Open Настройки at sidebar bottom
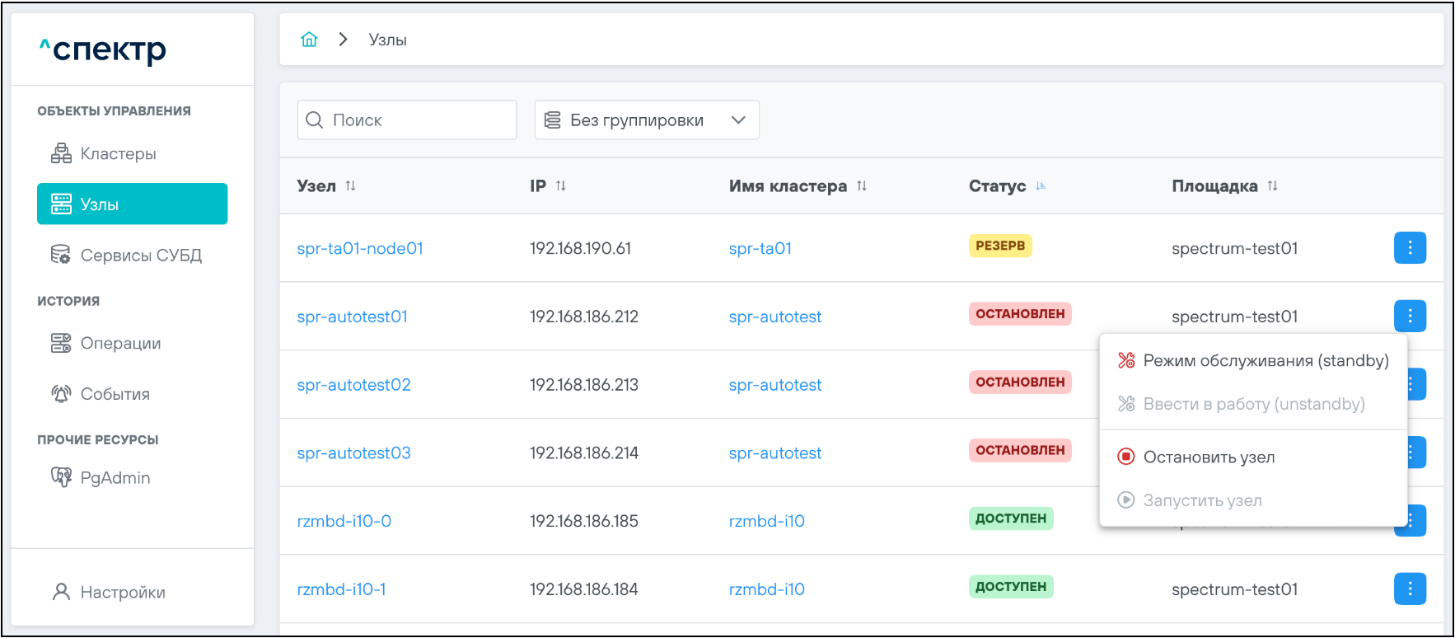1455x638 pixels. [x=122, y=592]
